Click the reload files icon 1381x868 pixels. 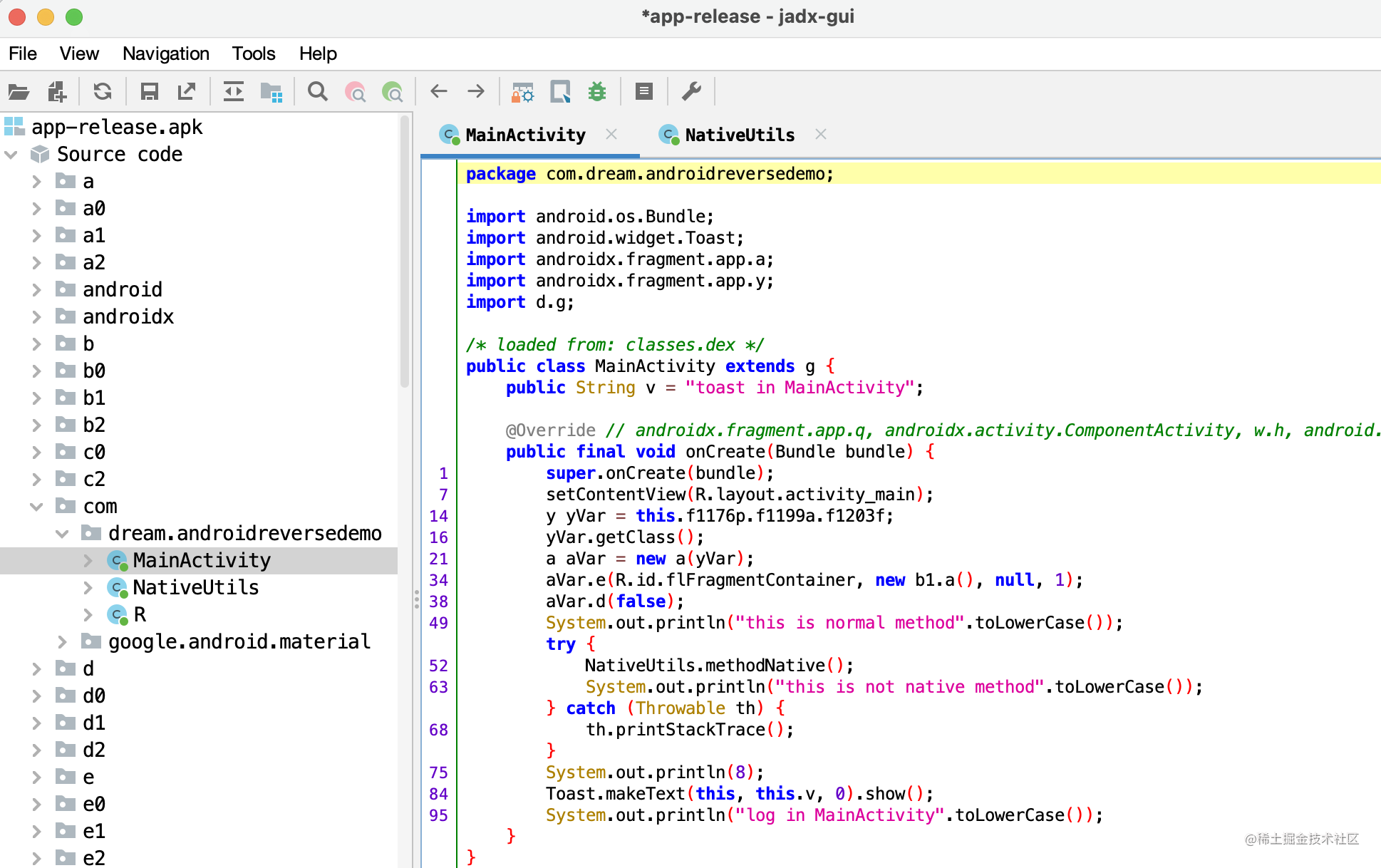tap(103, 92)
